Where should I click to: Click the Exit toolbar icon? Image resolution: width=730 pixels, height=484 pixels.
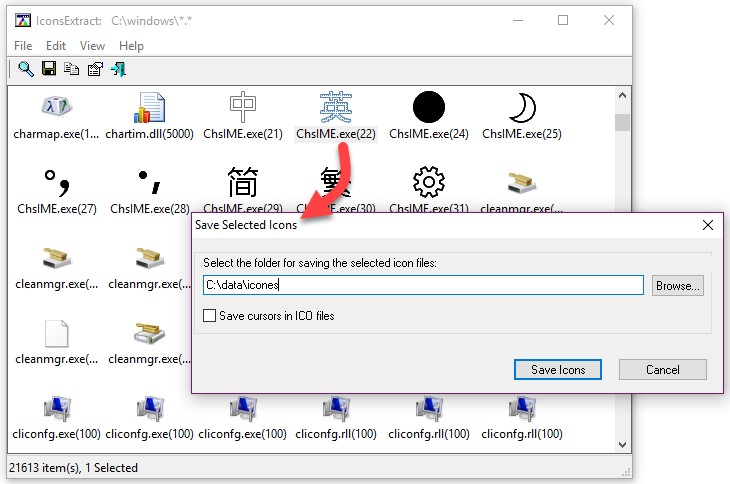coord(118,69)
